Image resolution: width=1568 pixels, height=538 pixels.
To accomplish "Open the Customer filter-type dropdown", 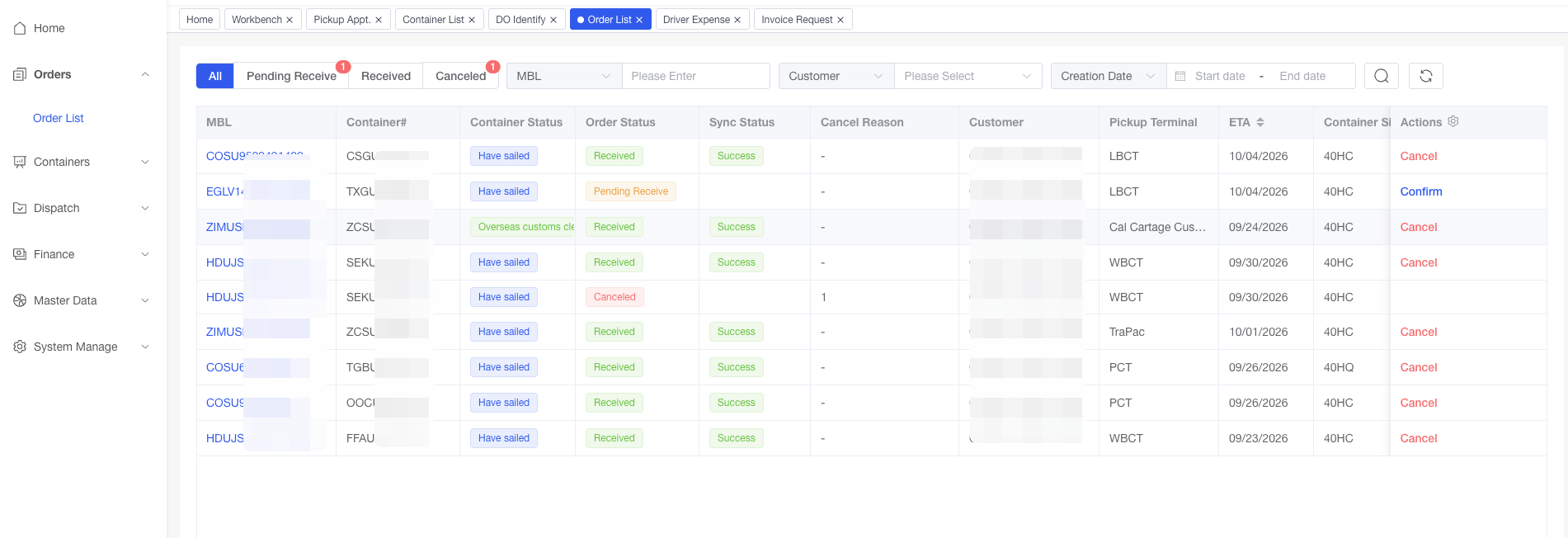I will (x=836, y=76).
